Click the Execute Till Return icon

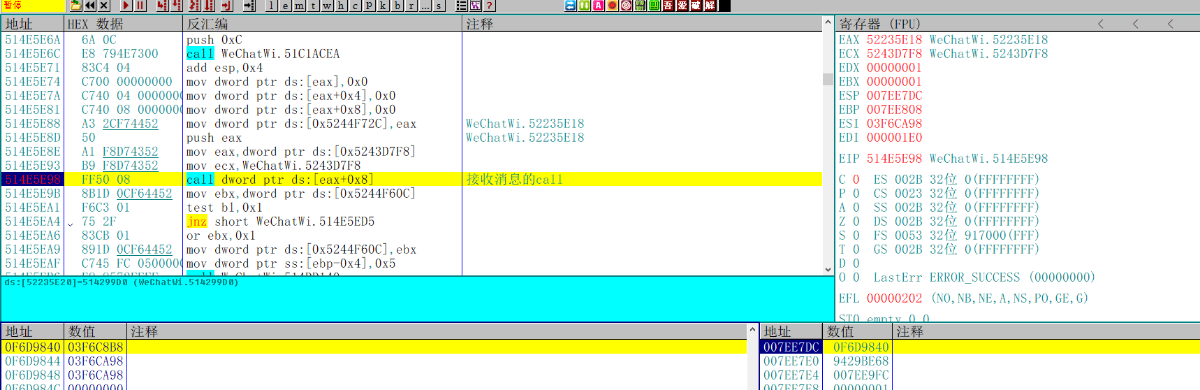point(226,5)
